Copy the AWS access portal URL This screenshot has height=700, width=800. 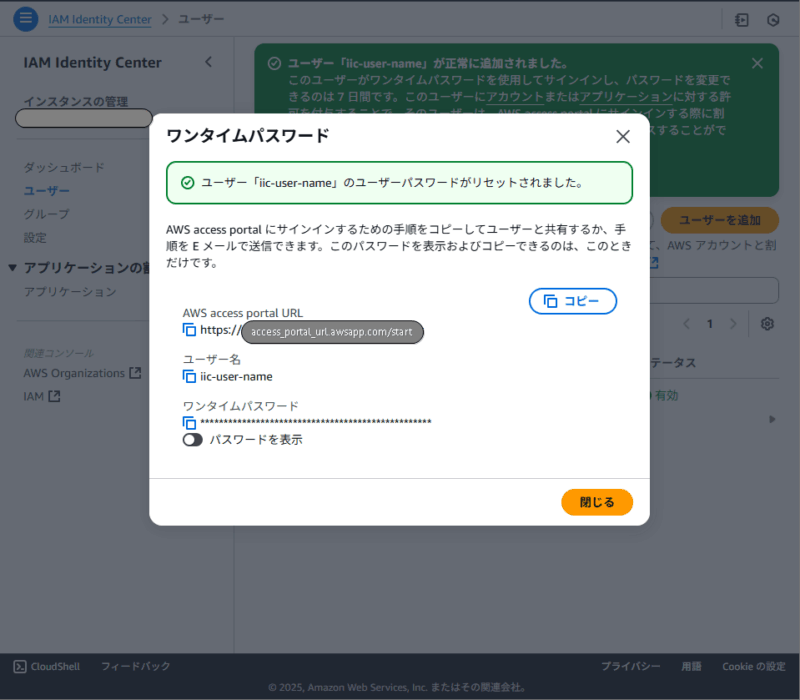click(x=189, y=330)
